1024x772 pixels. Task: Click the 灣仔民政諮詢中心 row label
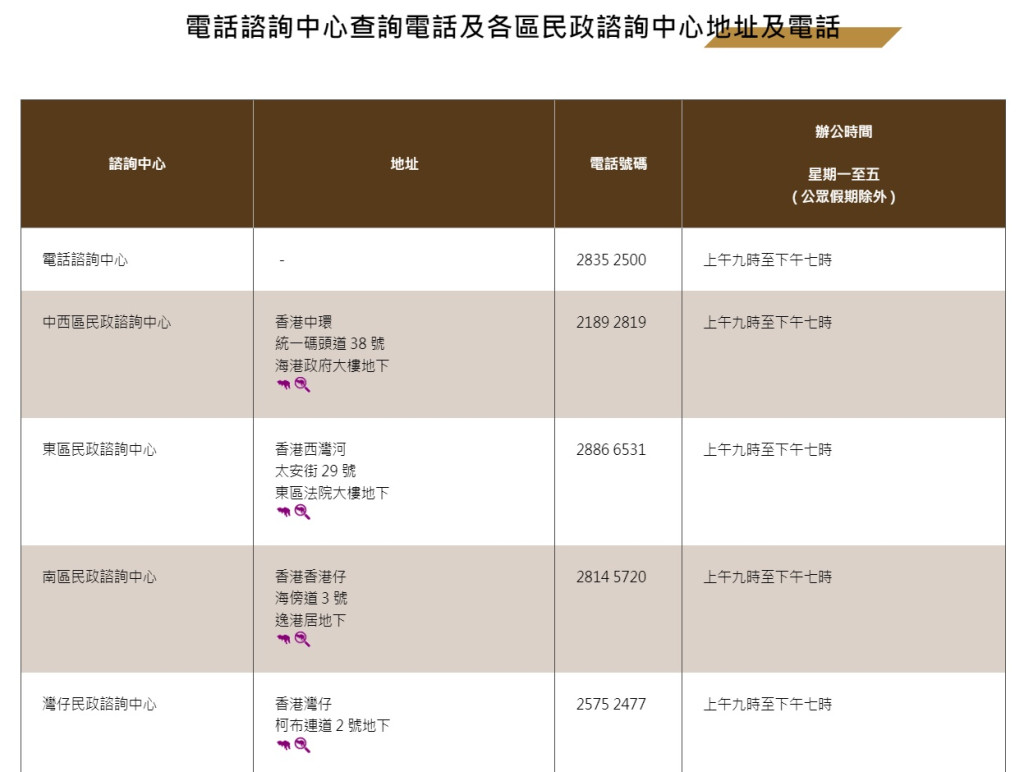tap(100, 704)
